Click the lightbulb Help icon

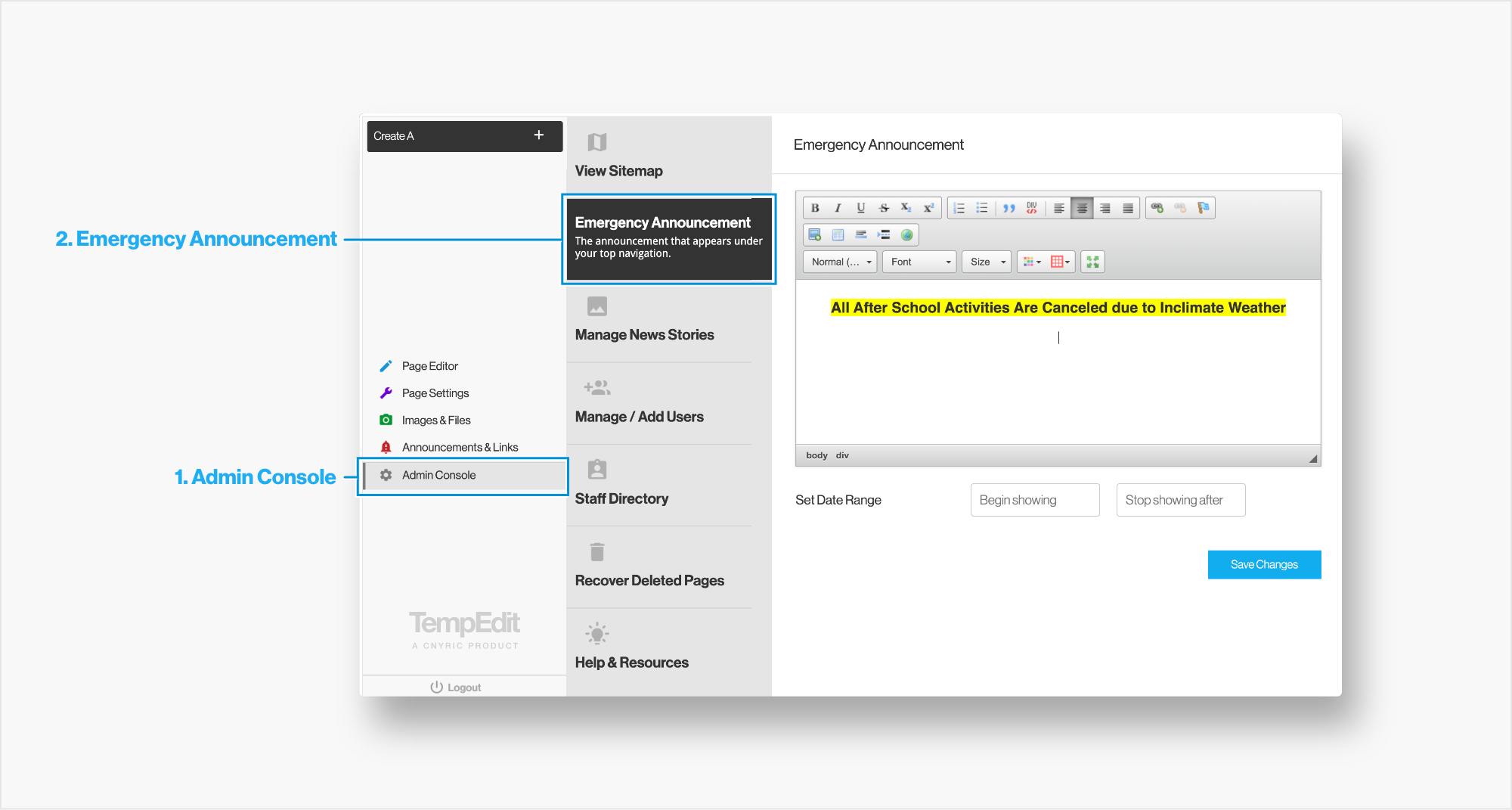597,634
